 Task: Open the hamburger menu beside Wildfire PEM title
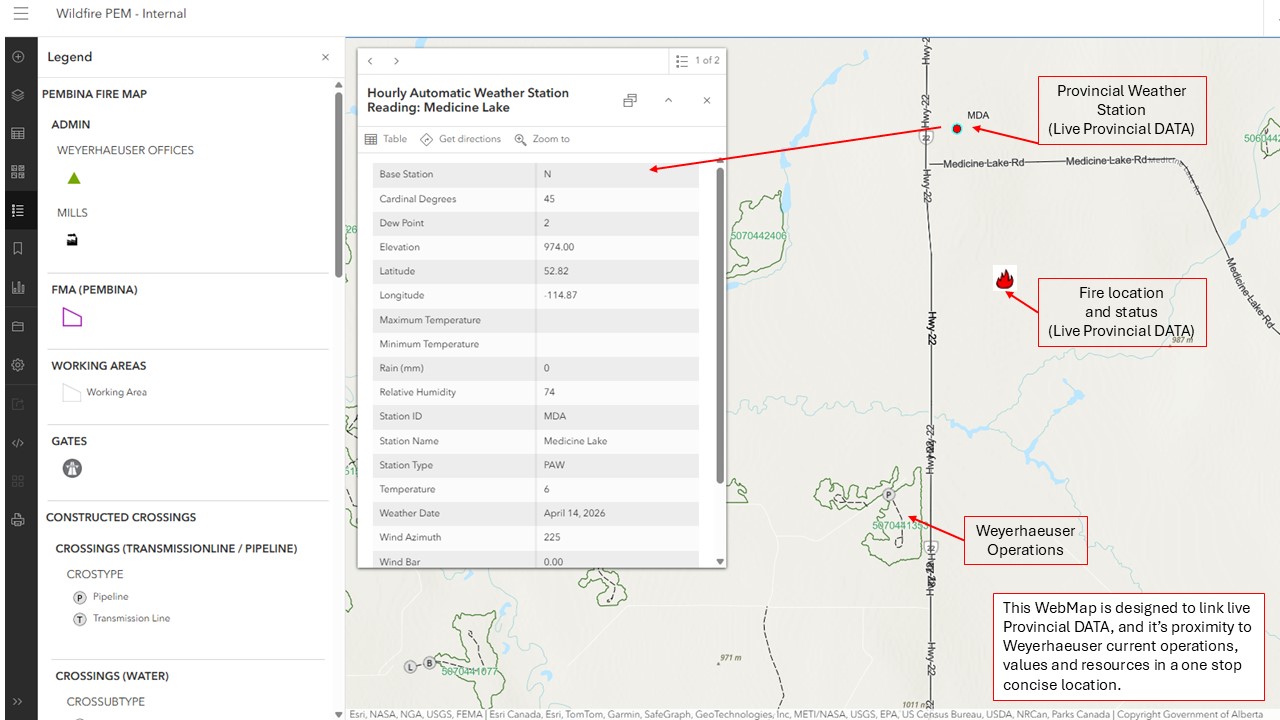point(21,14)
